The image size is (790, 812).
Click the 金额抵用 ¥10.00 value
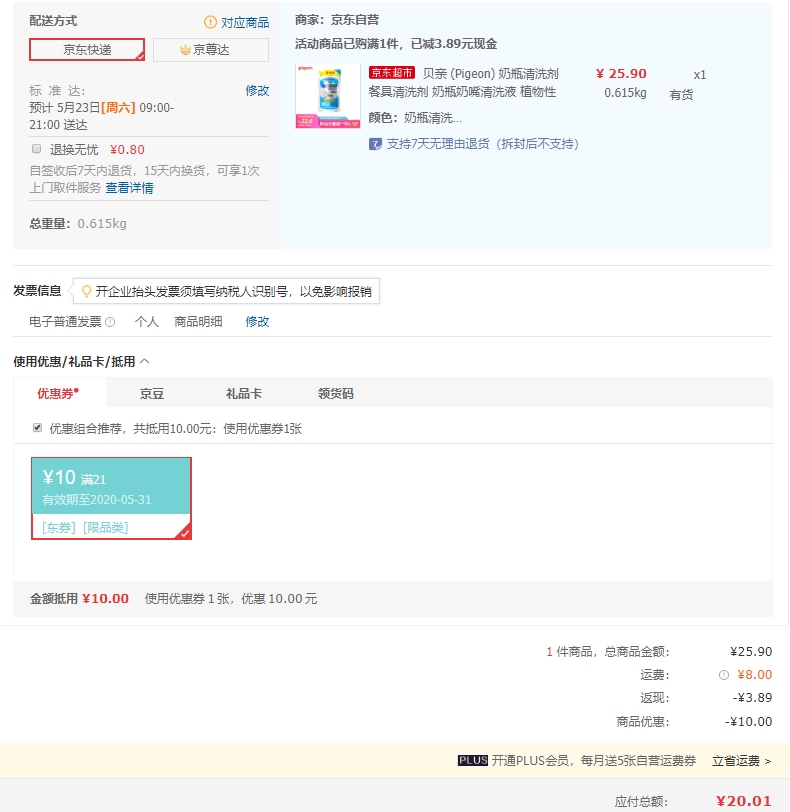(105, 599)
